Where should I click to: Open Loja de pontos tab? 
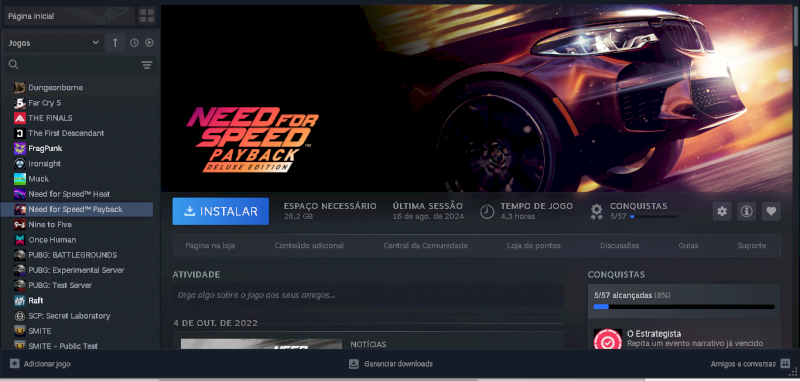tap(534, 246)
